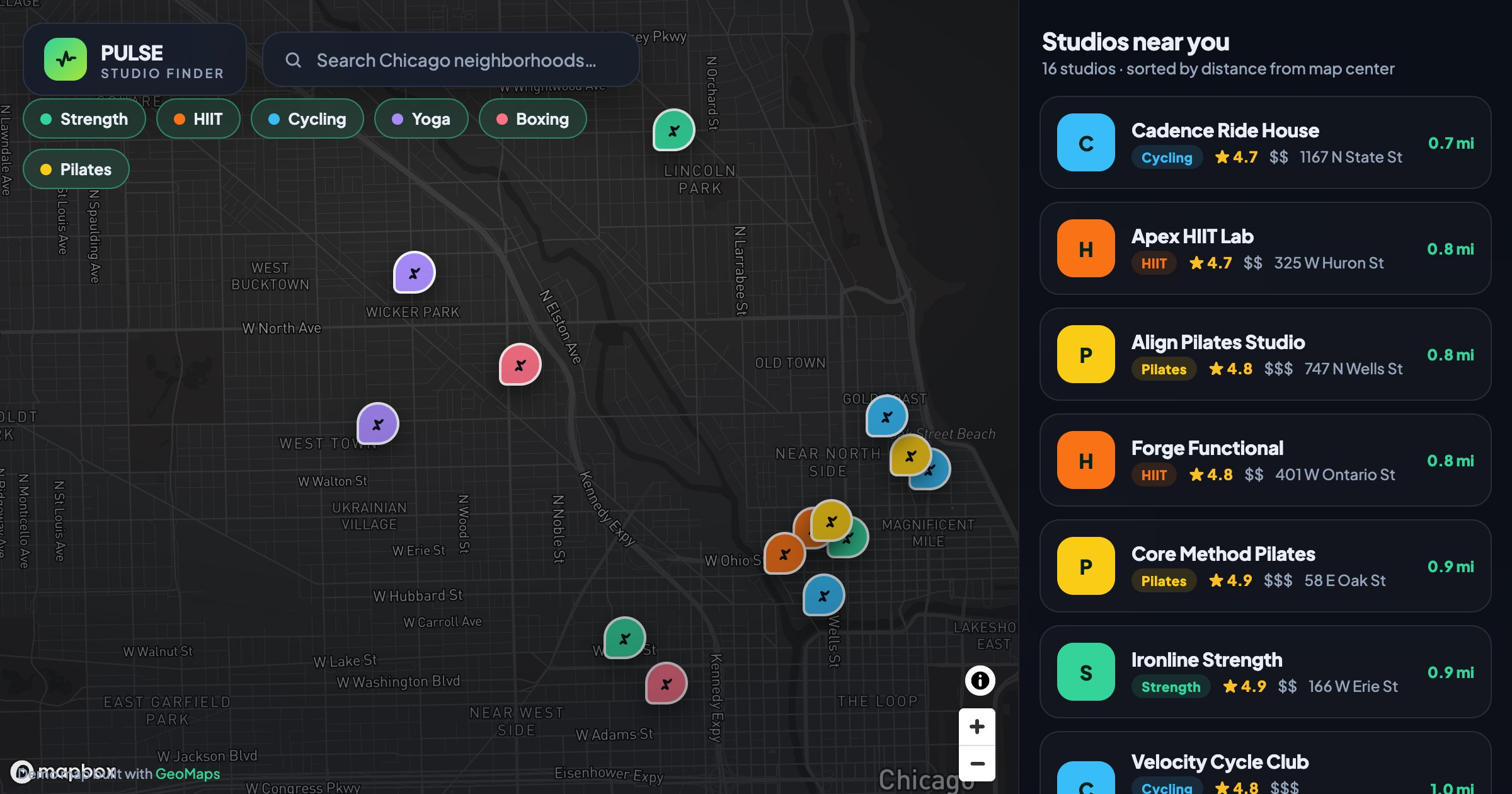
Task: Toggle the Yoga filter chip
Action: point(421,118)
